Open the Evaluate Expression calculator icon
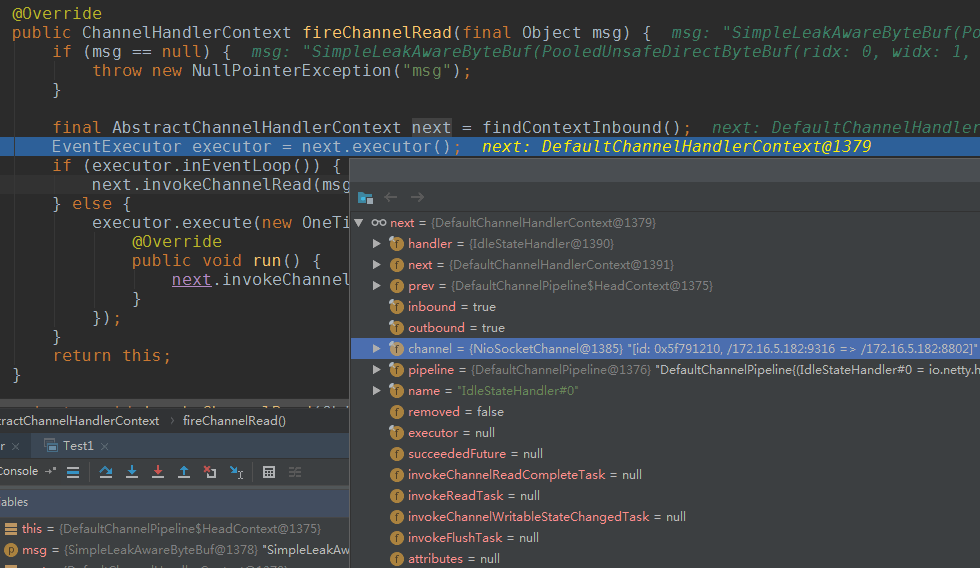 click(x=269, y=472)
